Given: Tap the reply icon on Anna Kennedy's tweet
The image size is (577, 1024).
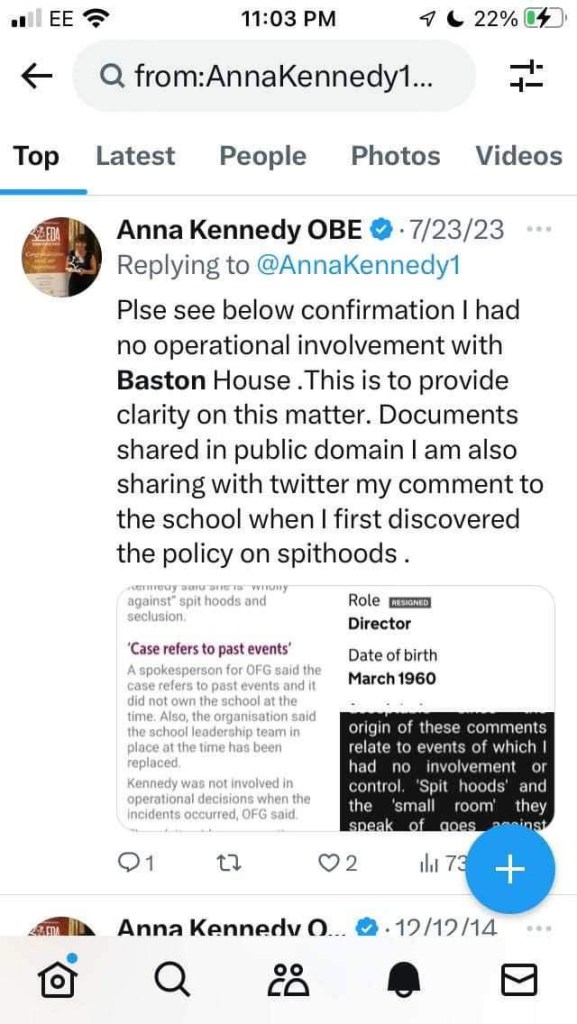Looking at the screenshot, I should pyautogui.click(x=130, y=865).
